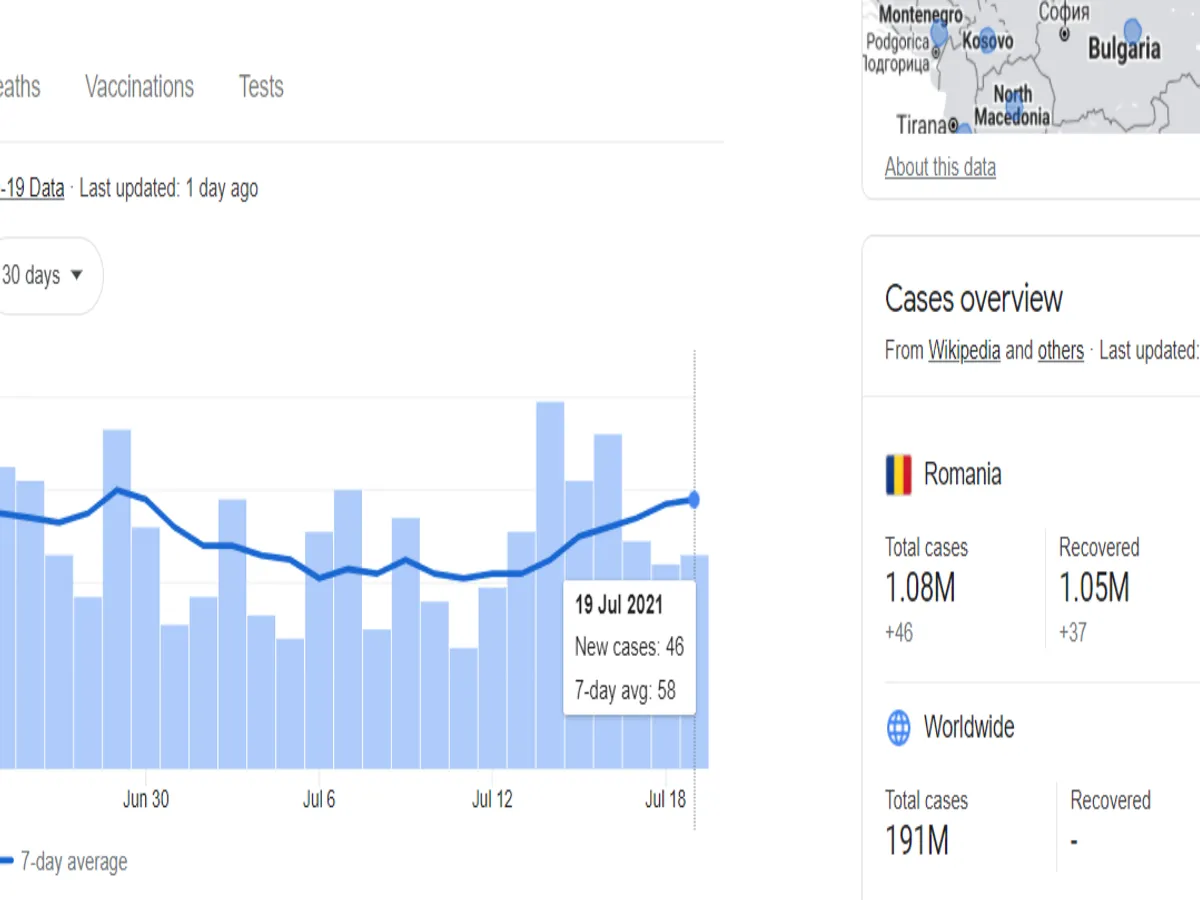Click the Jun 30 axis label
The image size is (1200, 900).
146,799
